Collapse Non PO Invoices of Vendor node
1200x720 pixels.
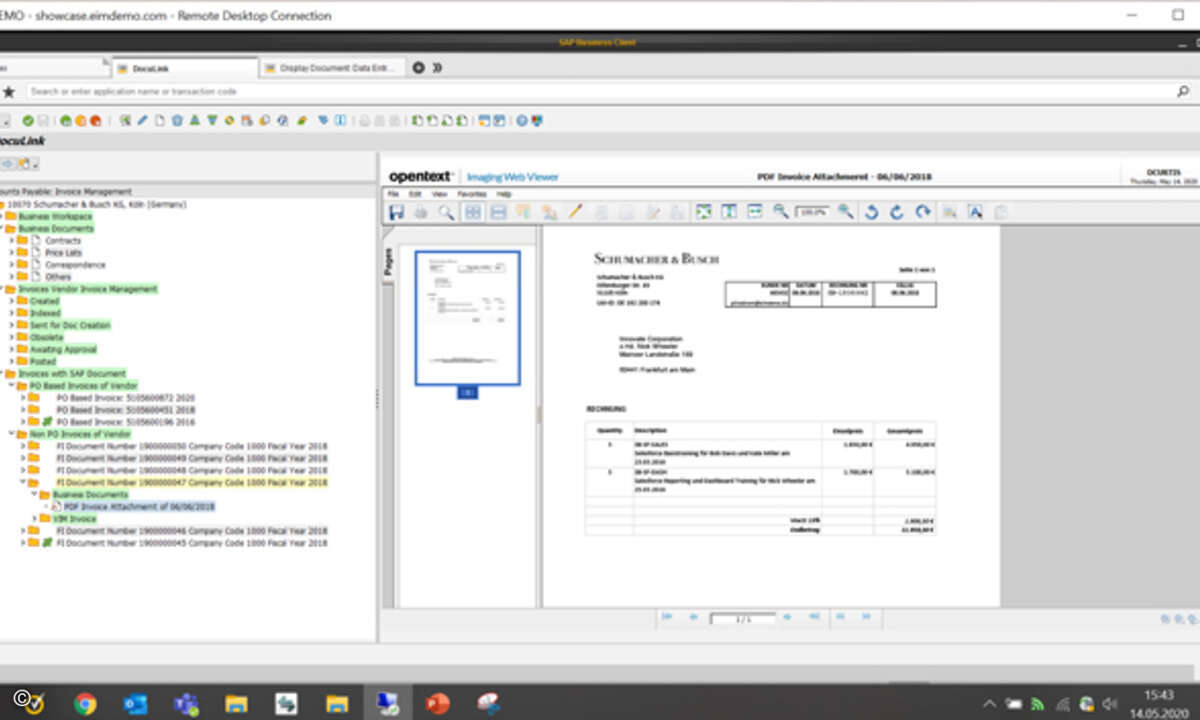point(10,434)
